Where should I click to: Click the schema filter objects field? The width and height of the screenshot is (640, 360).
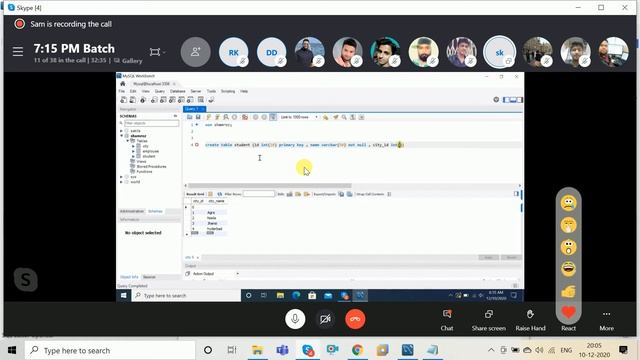coord(151,123)
